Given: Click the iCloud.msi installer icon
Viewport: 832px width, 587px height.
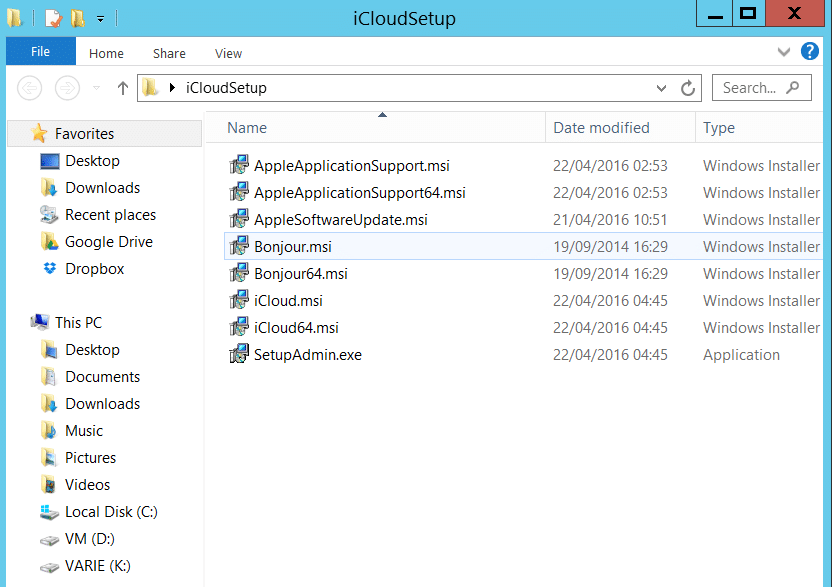Looking at the screenshot, I should point(239,300).
